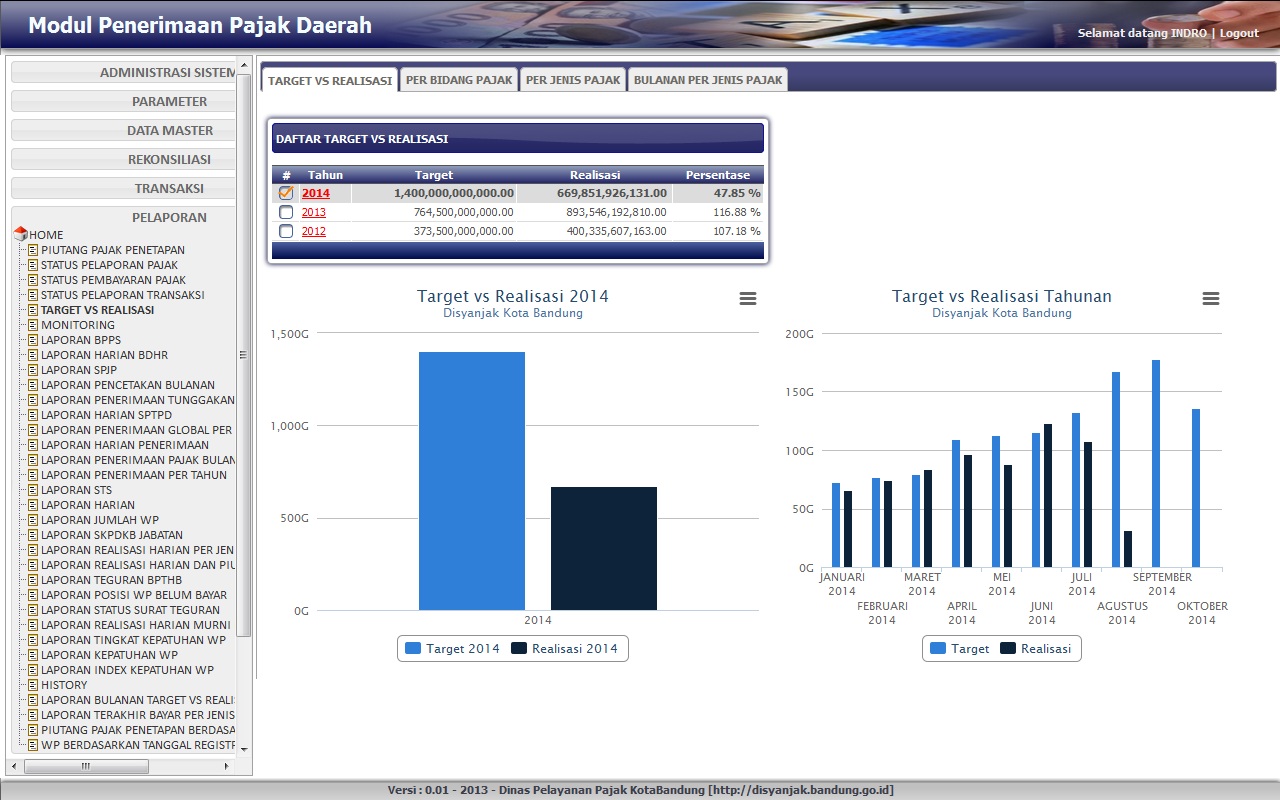The image size is (1280, 800).
Task: Click sidebar horizontal scrollbar right arrow
Action: 227,767
